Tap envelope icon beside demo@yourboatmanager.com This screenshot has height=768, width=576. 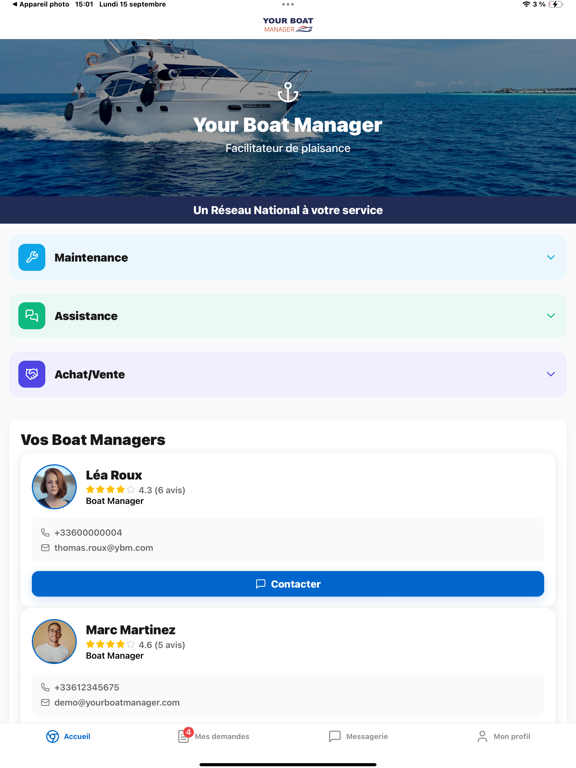45,702
